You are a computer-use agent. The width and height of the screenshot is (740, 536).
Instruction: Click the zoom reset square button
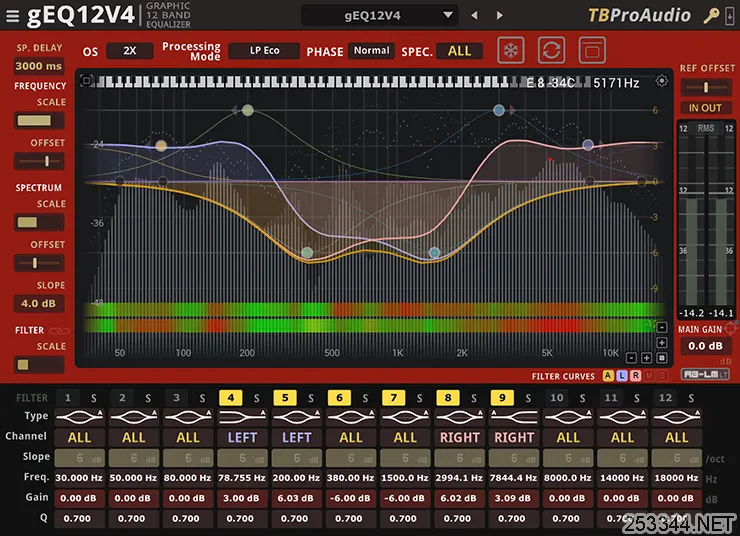[x=662, y=358]
